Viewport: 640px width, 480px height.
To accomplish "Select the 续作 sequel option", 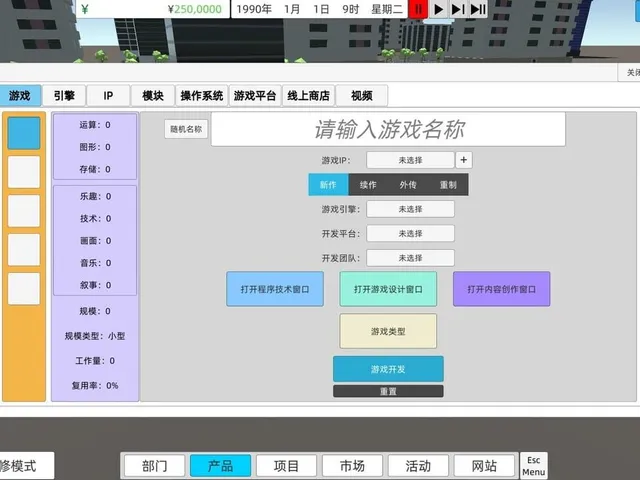I will (x=368, y=184).
